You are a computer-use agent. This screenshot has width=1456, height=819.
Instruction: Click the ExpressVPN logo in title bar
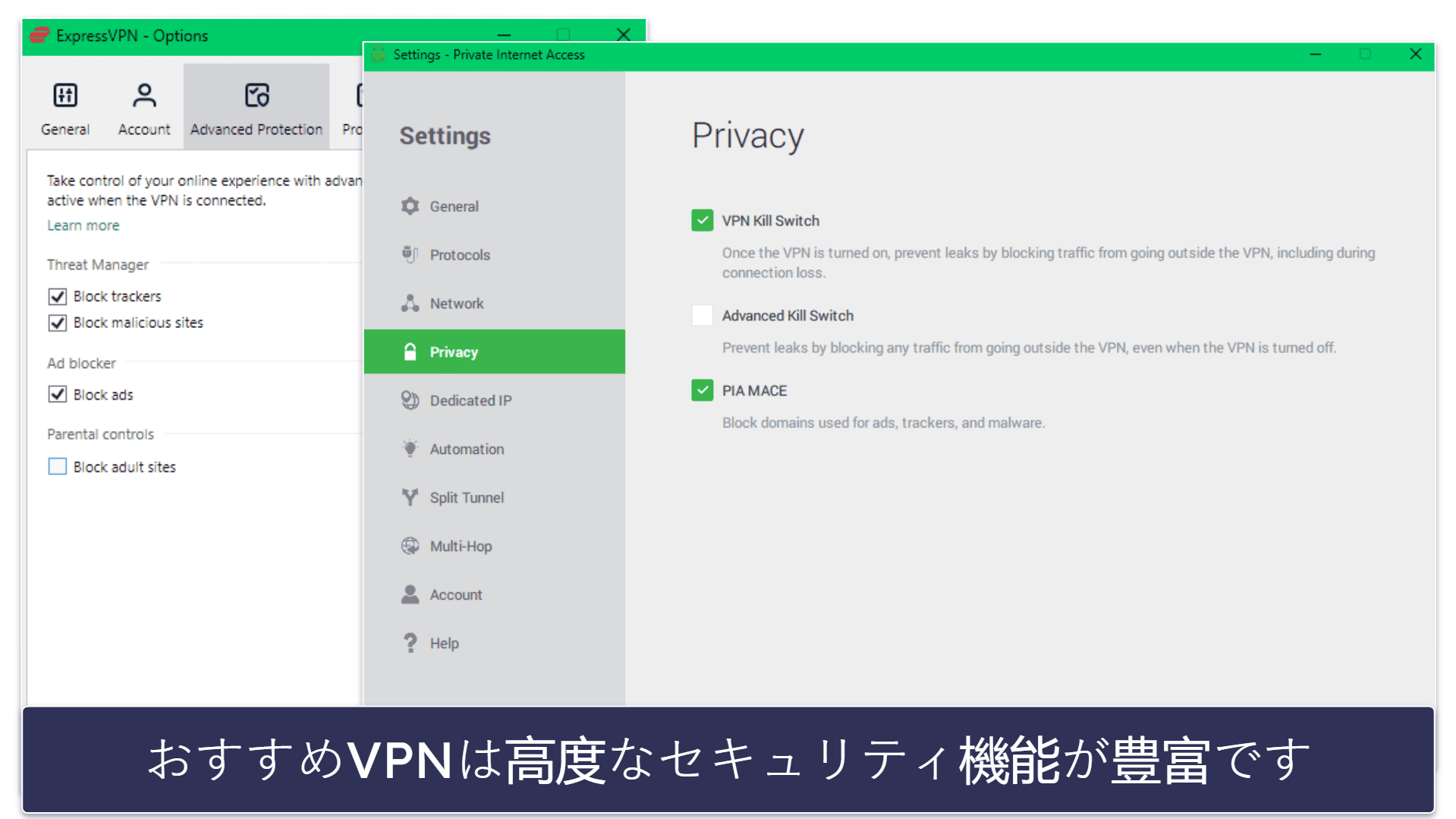pos(39,36)
